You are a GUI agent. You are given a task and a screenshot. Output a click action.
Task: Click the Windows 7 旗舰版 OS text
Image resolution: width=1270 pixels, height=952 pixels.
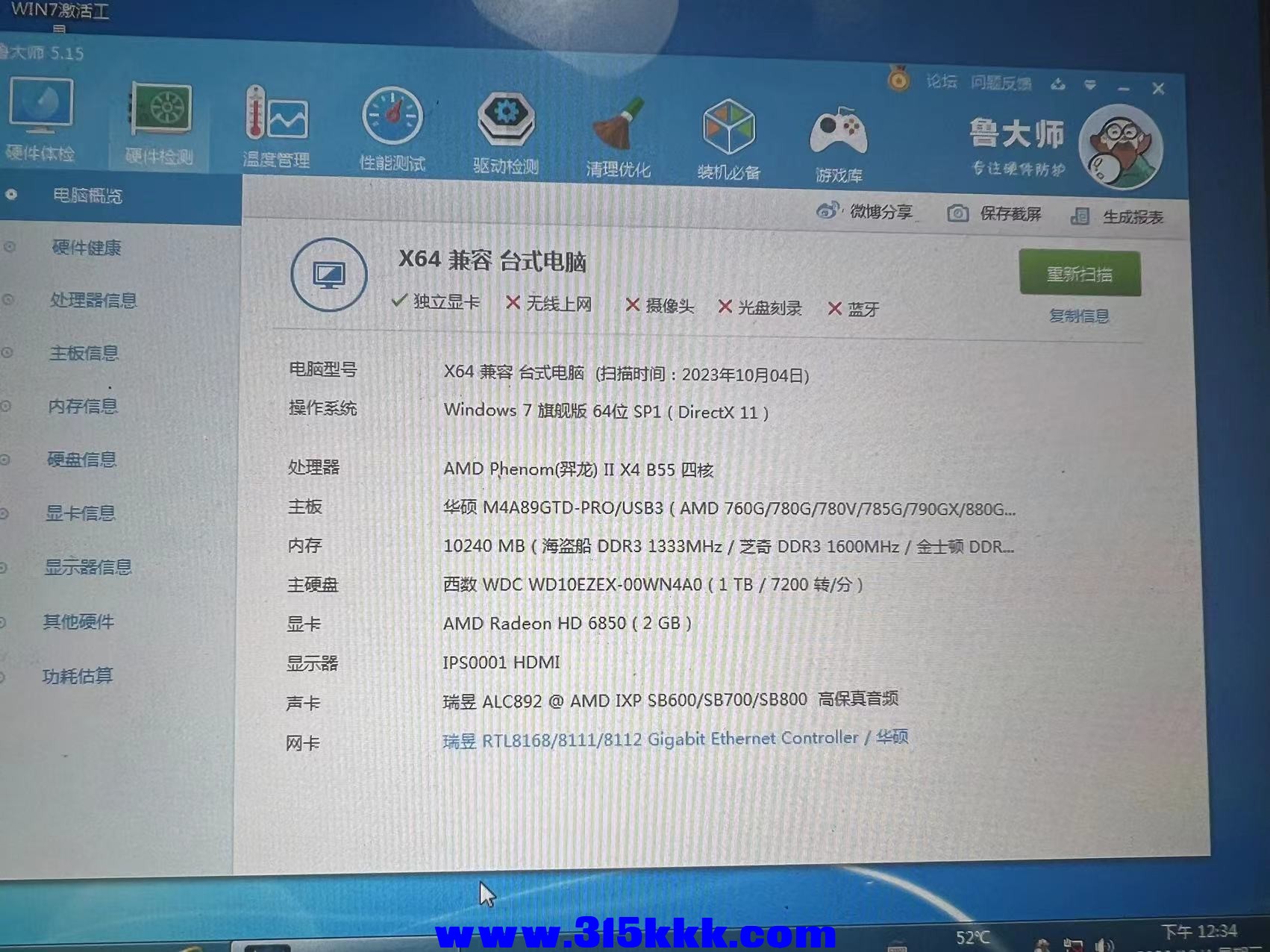coord(606,411)
